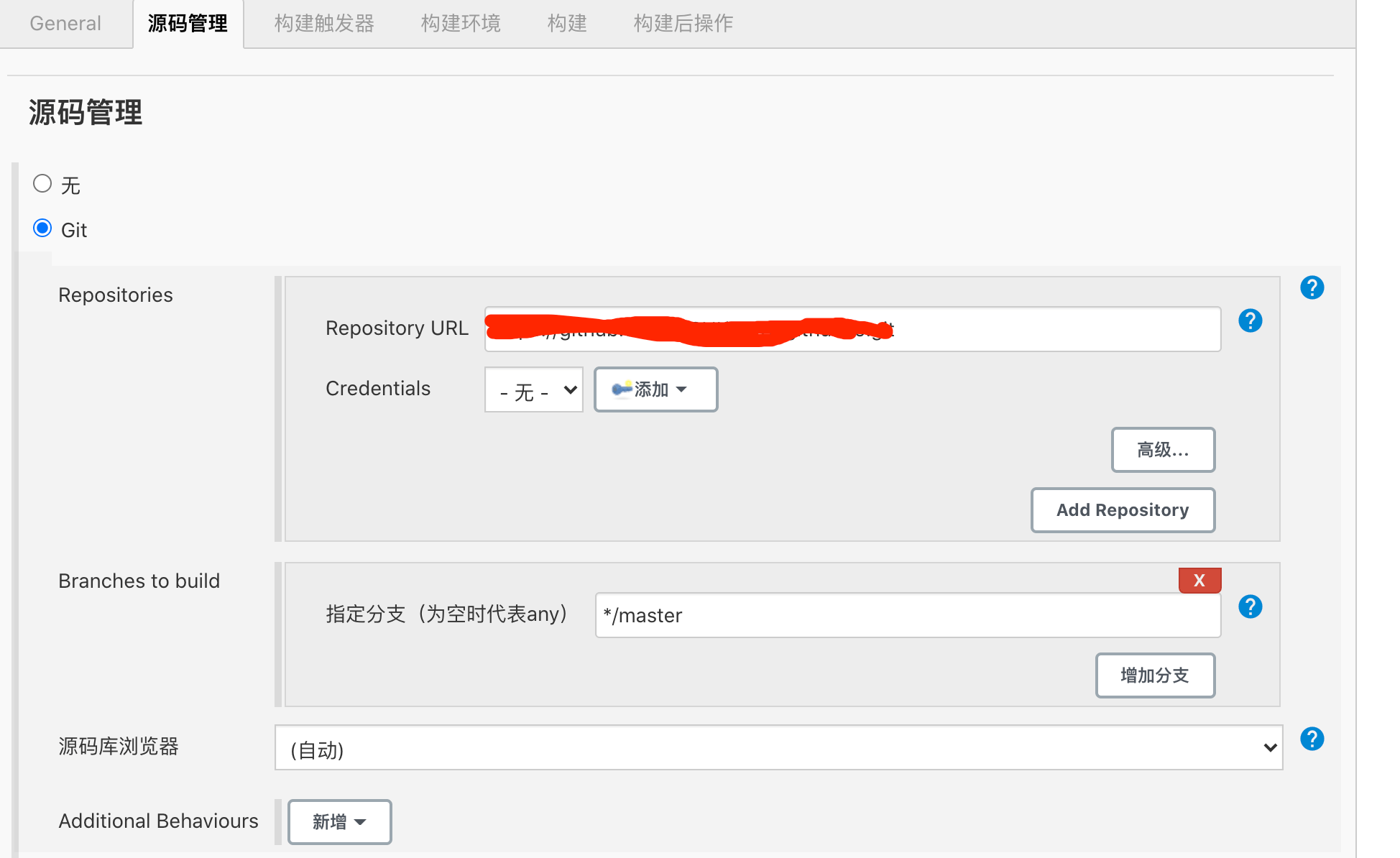
Task: Switch to the 构建触发器 tab
Action: coord(324,24)
